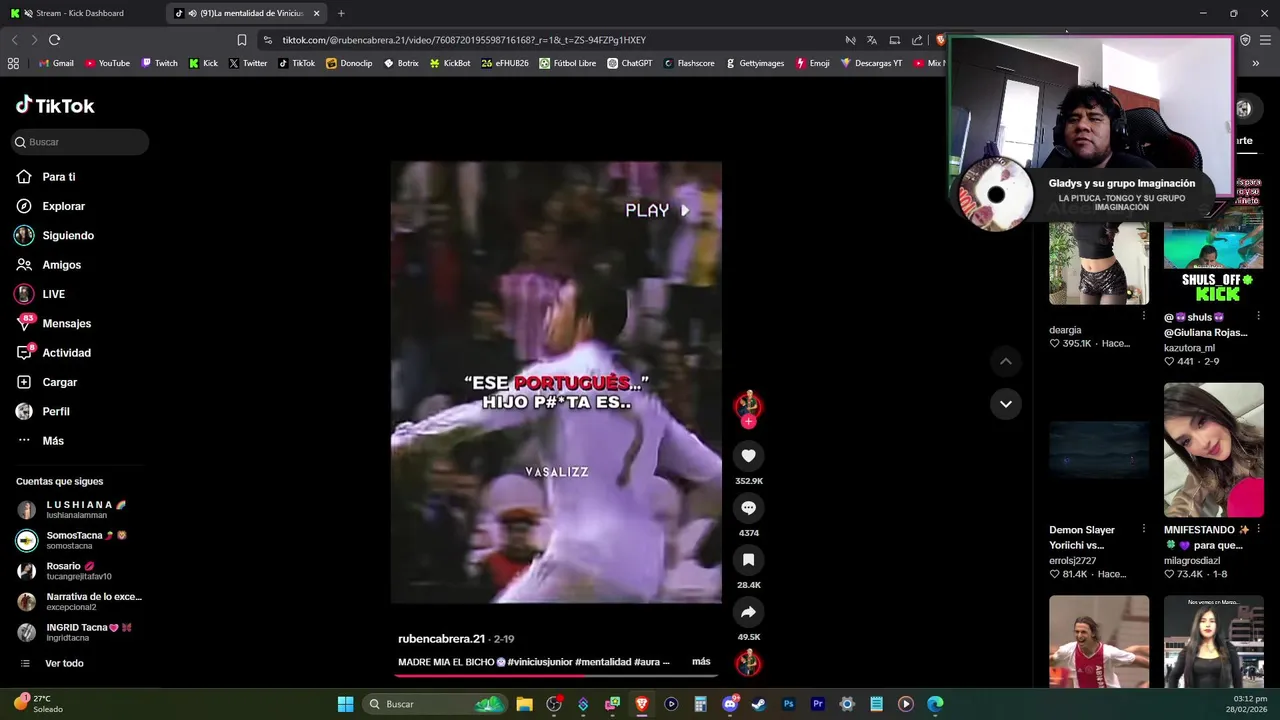Go to the next video with down arrow
Image resolution: width=1280 pixels, height=720 pixels.
[1006, 404]
